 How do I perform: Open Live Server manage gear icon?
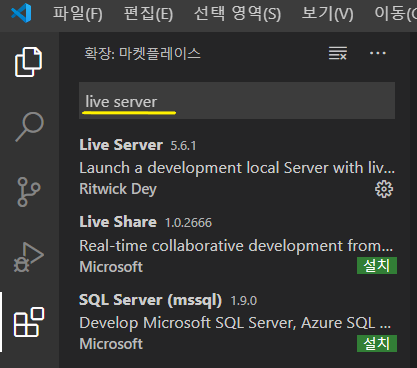pyautogui.click(x=384, y=189)
